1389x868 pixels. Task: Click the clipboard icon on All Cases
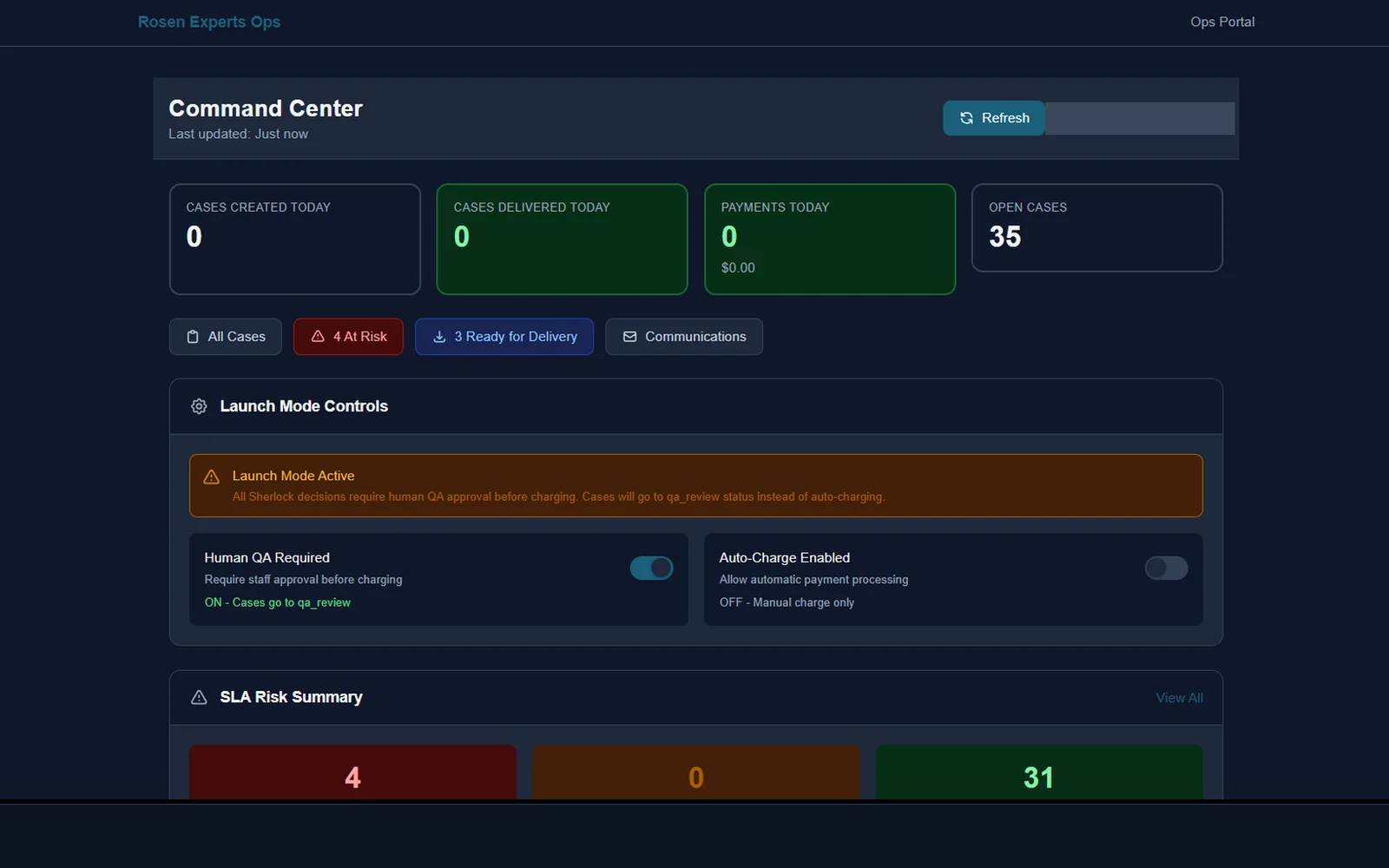pos(193,337)
